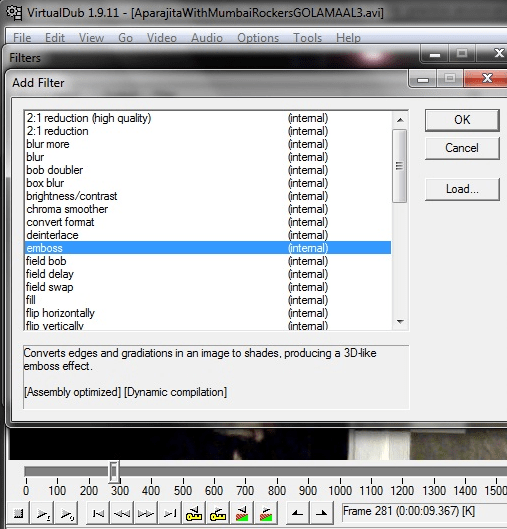Step forward one frame
507x529 pixels.
click(146, 513)
